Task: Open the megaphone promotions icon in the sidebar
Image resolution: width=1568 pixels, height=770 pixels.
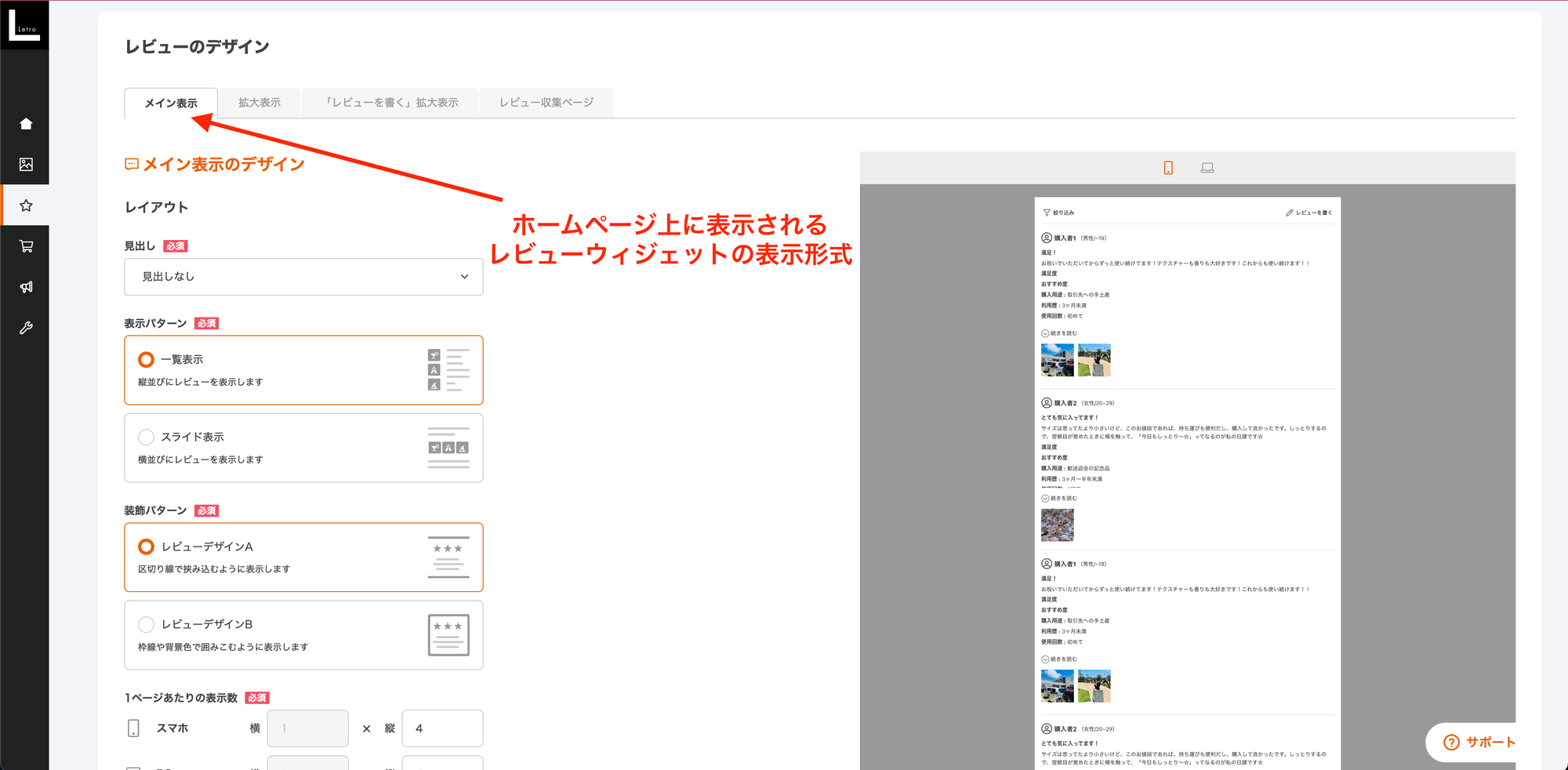Action: click(26, 286)
